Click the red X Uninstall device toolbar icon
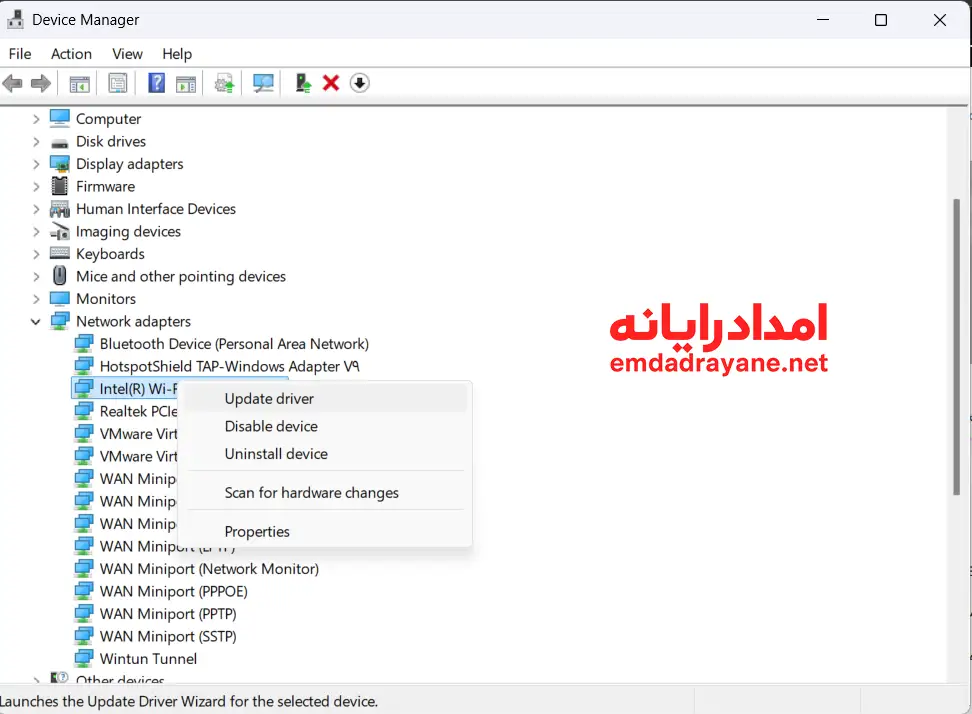Screen dimensions: 972x714 pyautogui.click(x=330, y=83)
